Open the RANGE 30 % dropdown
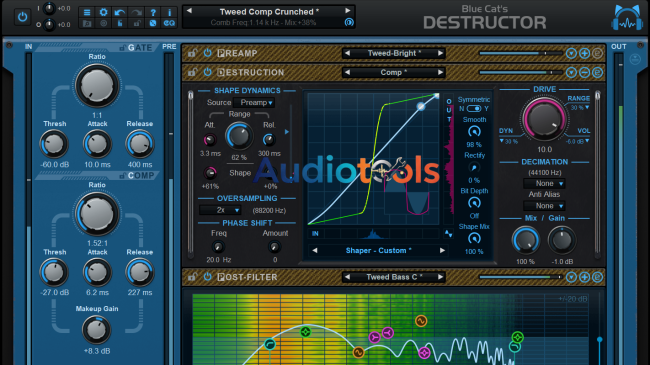The height and width of the screenshot is (365, 650). (x=580, y=107)
